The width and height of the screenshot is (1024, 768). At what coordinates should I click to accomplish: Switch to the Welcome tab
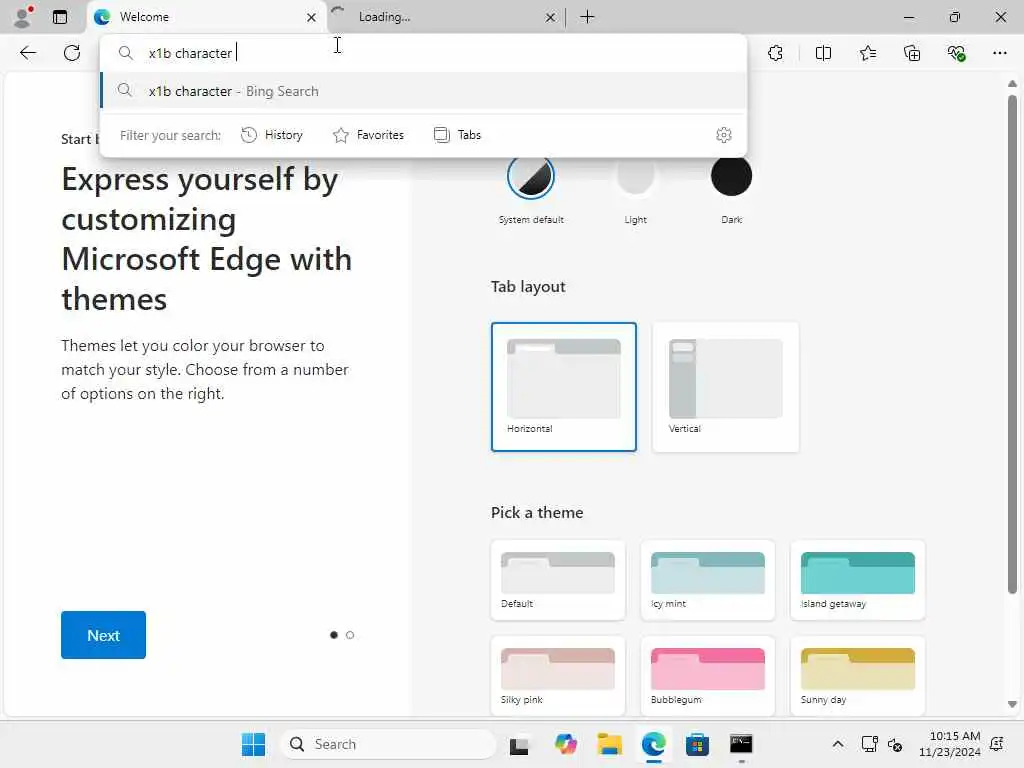tap(206, 17)
